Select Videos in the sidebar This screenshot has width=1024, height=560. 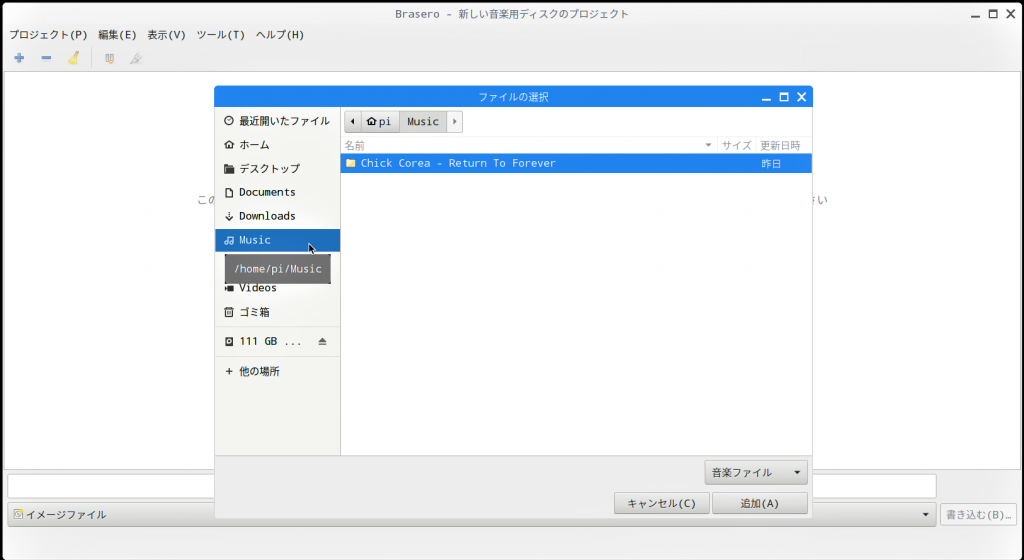[x=278, y=288]
